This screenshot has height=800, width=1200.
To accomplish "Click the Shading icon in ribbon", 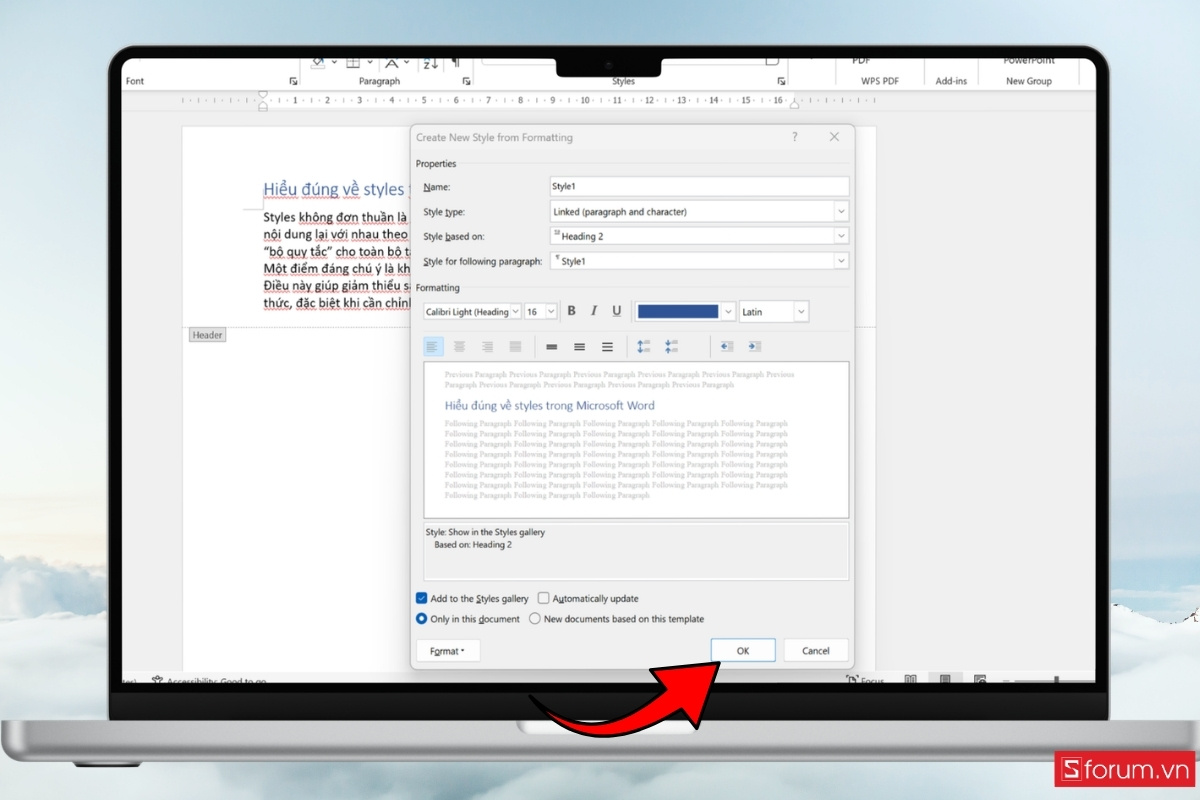I will [318, 63].
